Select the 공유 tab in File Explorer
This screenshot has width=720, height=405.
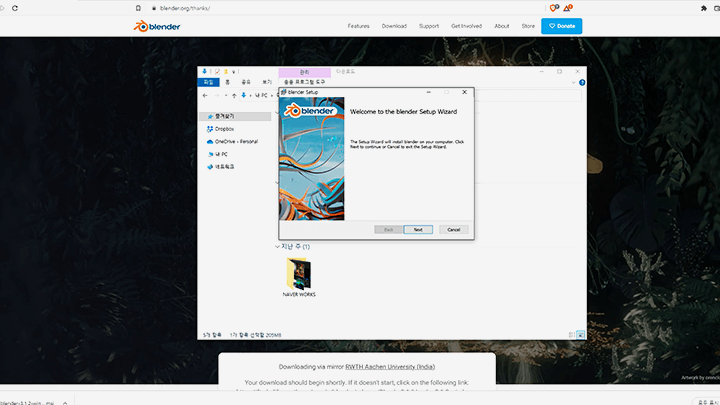coord(246,82)
